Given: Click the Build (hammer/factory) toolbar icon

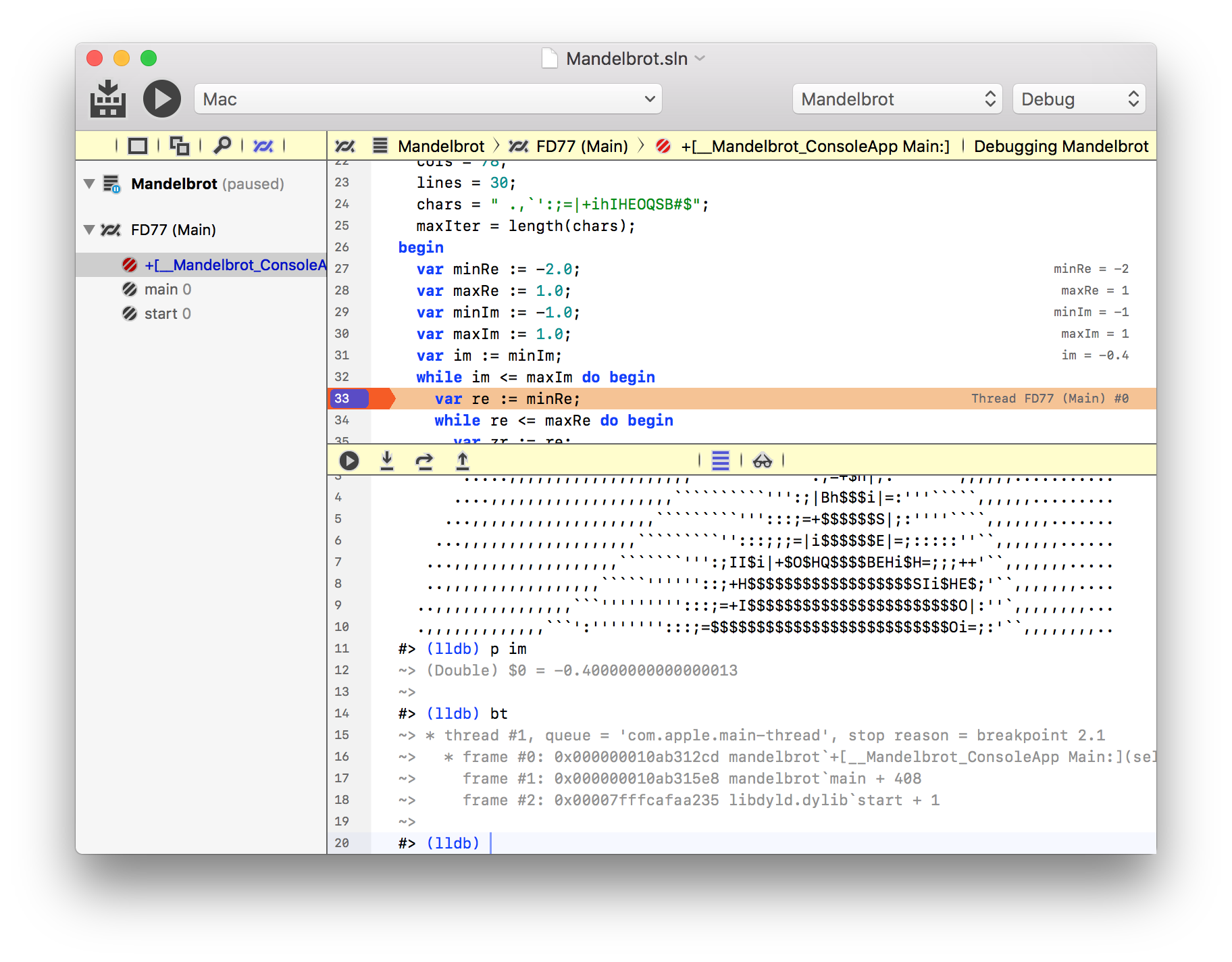Looking at the screenshot, I should (x=108, y=99).
